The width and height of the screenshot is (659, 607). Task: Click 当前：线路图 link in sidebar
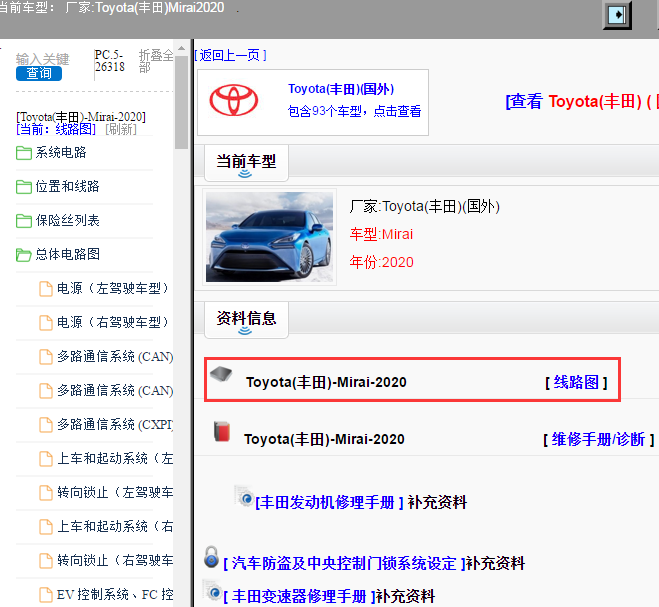(x=56, y=129)
